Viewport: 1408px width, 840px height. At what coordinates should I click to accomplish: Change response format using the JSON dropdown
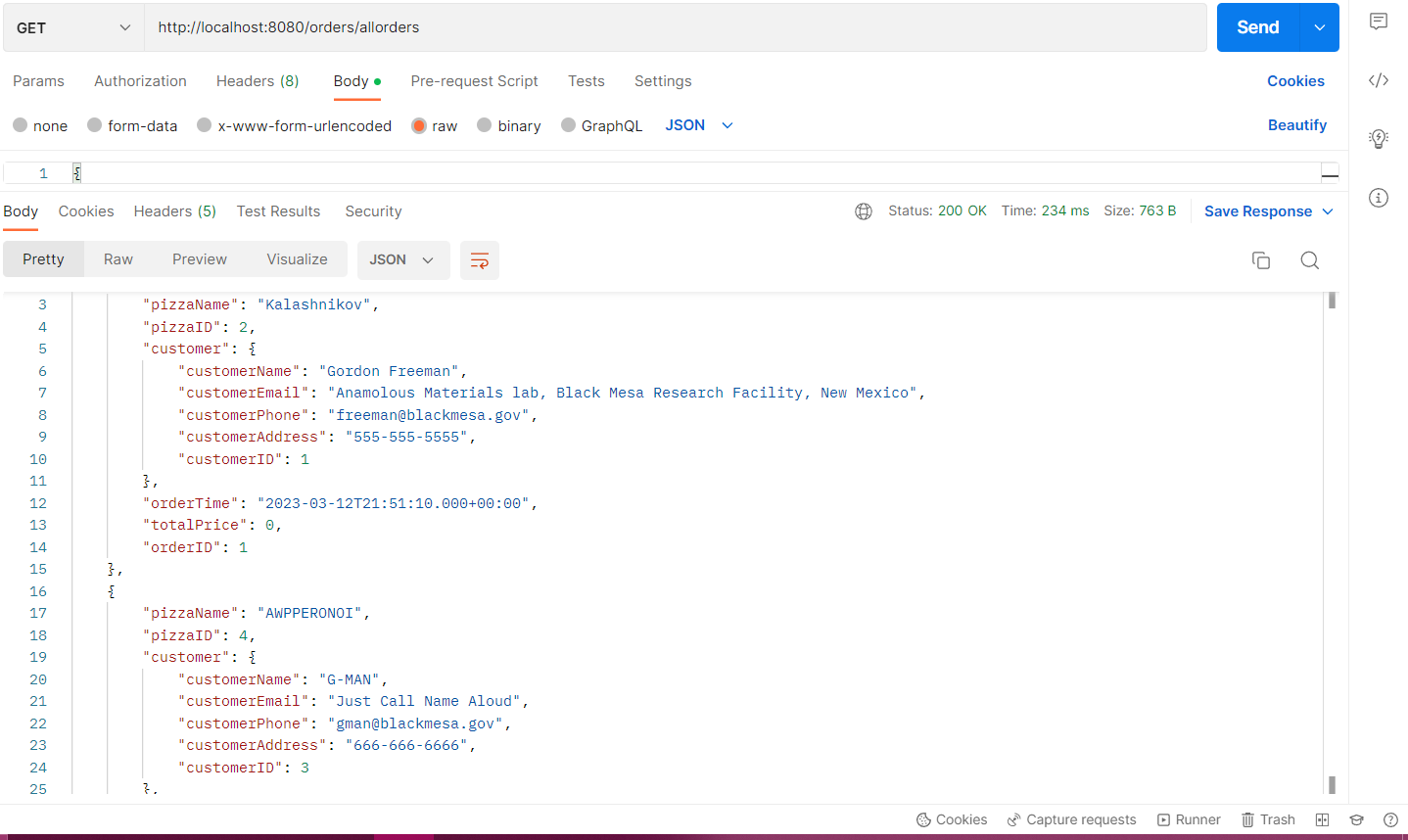[x=402, y=259]
